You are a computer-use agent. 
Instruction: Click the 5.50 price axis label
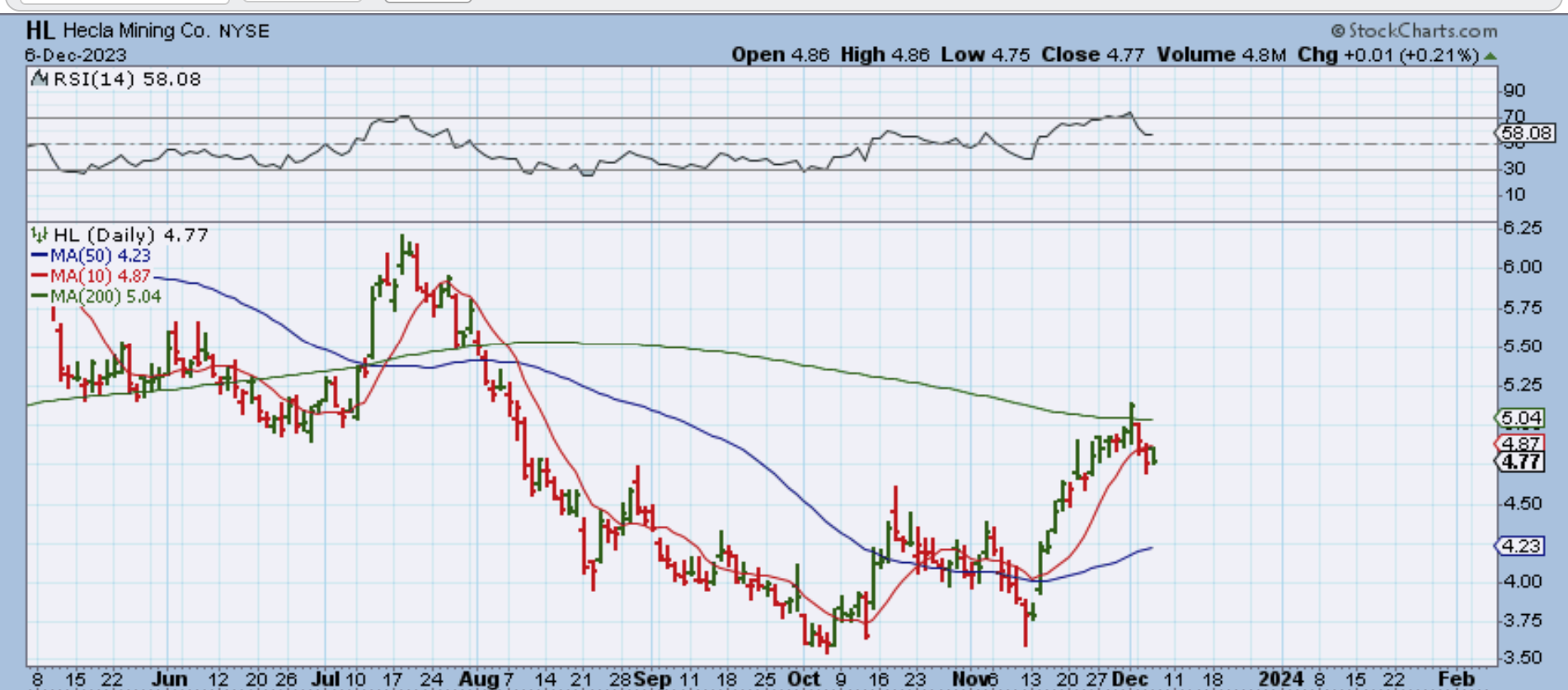tap(1523, 346)
